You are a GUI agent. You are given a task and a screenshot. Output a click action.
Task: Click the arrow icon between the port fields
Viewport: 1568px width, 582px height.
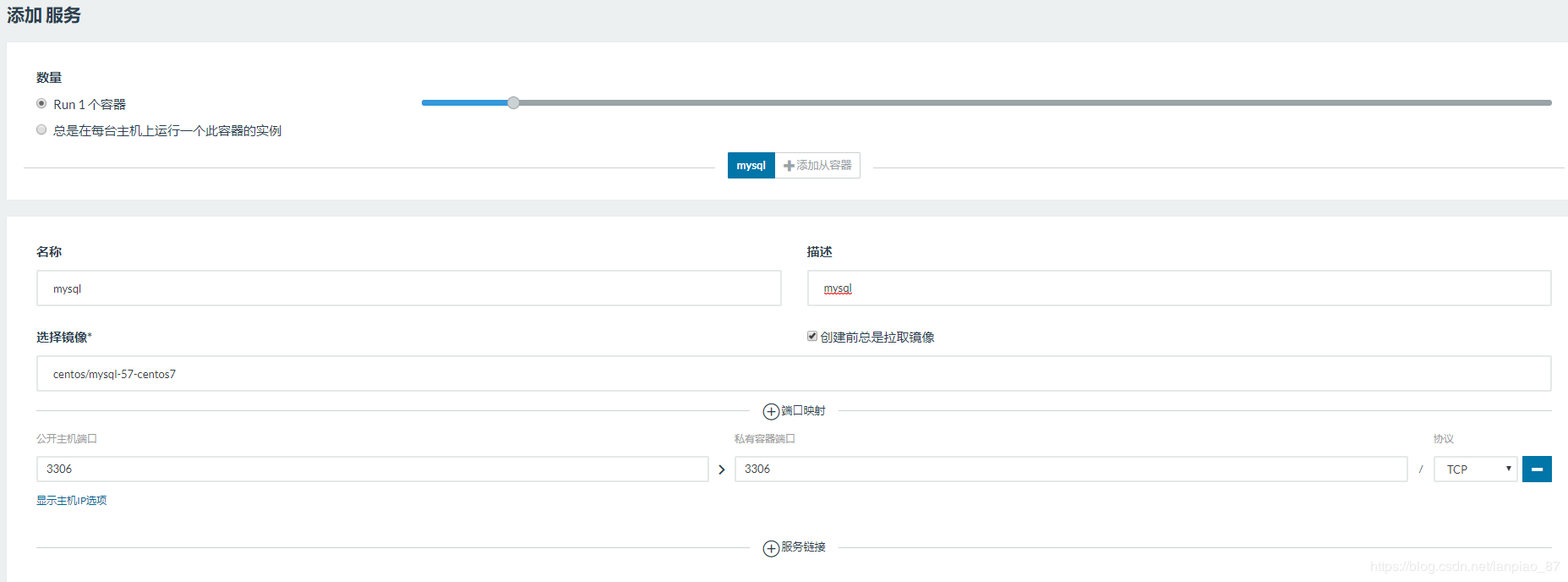tap(721, 469)
